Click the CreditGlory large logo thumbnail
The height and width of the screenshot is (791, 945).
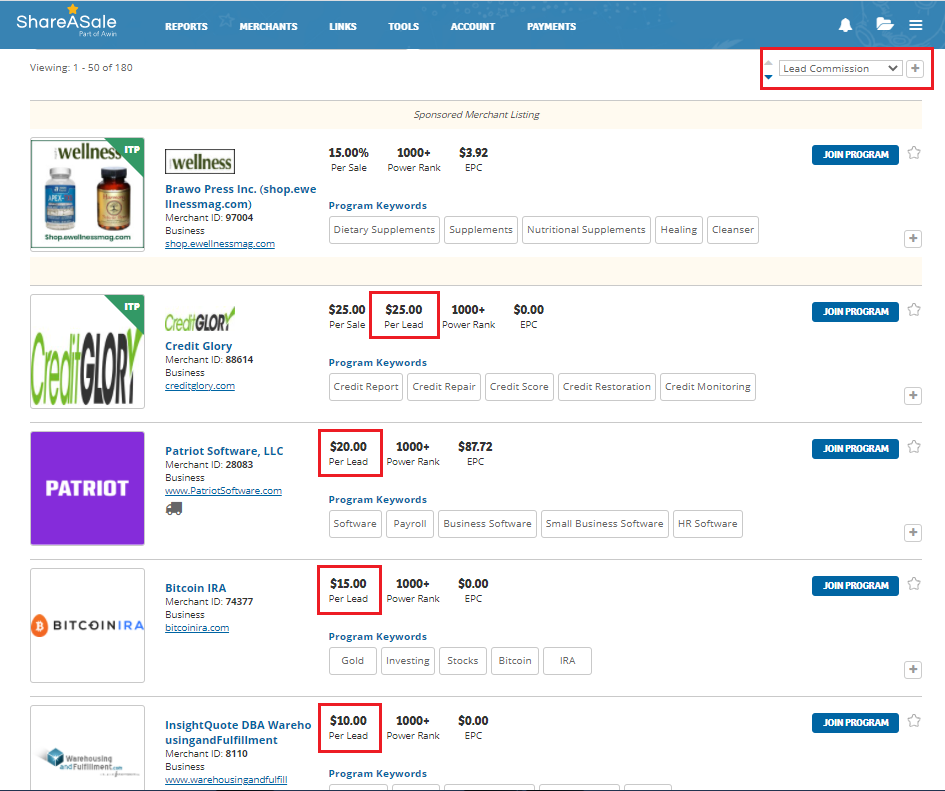(x=87, y=351)
